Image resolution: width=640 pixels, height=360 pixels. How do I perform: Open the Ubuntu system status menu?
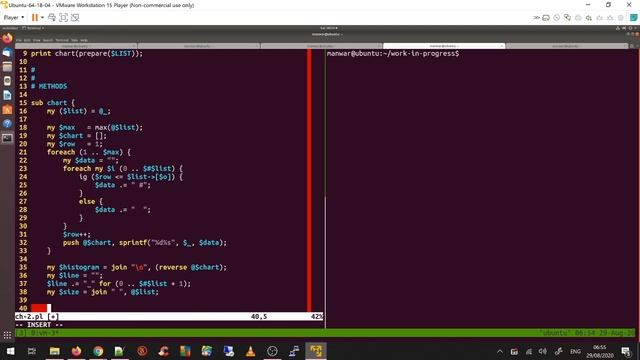pos(627,28)
